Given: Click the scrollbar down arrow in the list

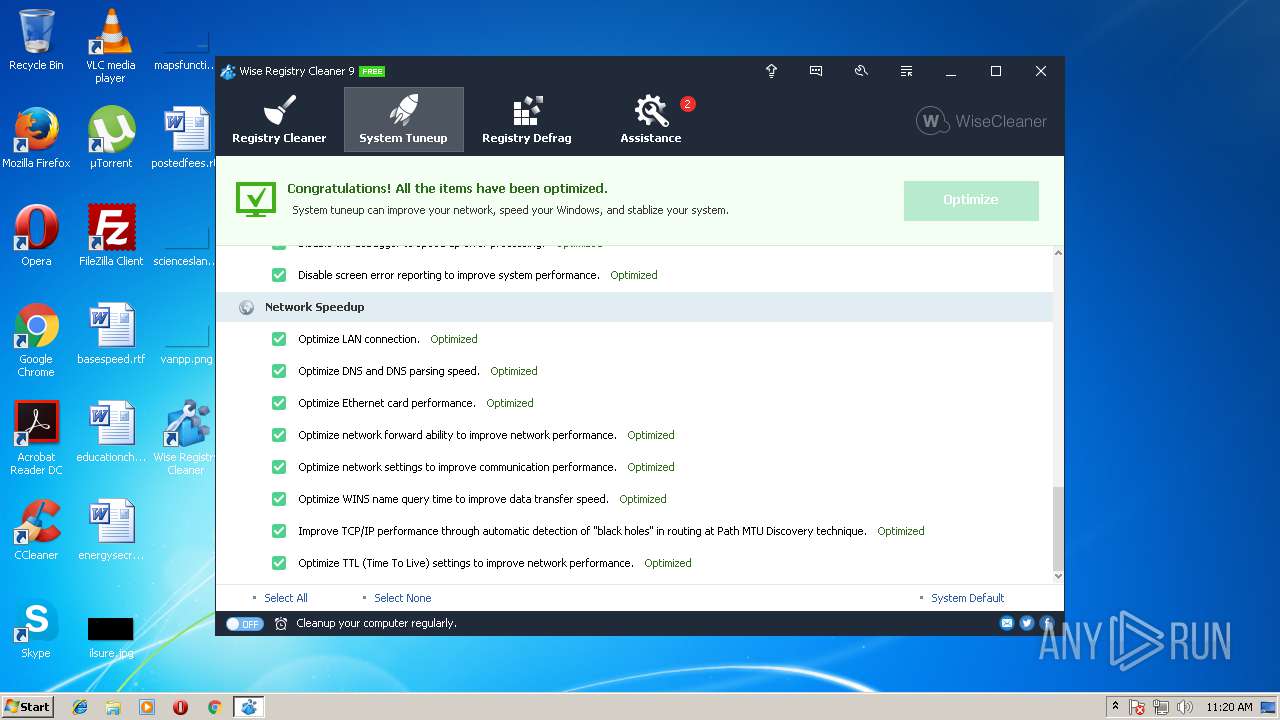Looking at the screenshot, I should point(1059,576).
